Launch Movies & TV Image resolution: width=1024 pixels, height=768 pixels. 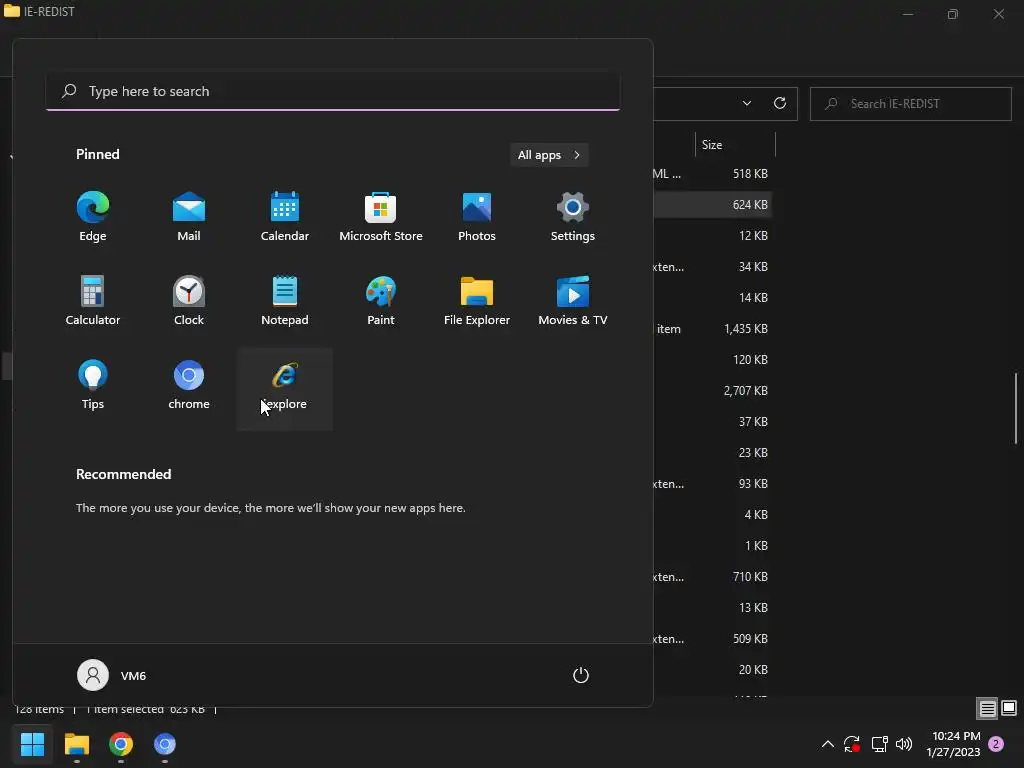[573, 301]
